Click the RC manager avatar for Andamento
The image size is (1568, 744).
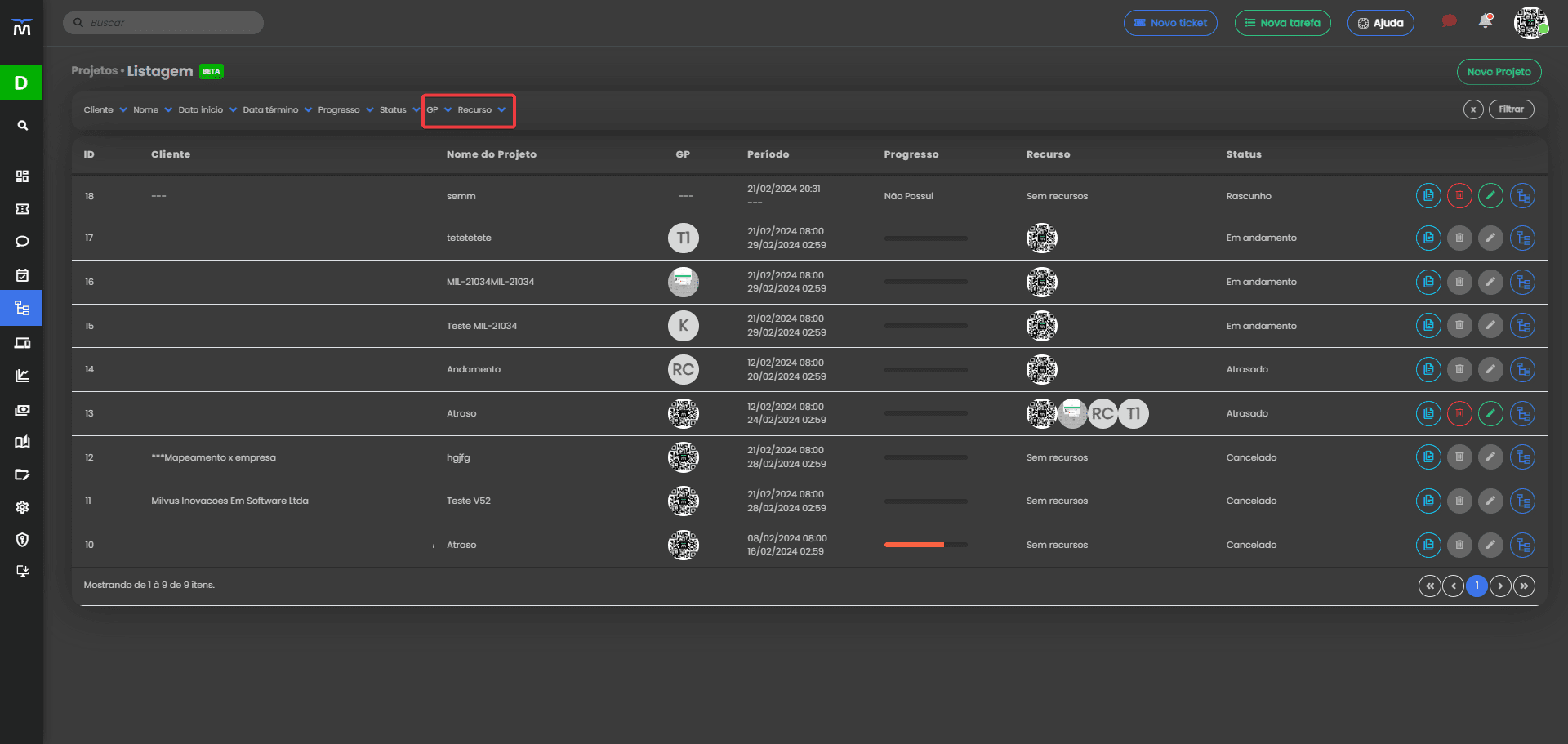point(684,370)
